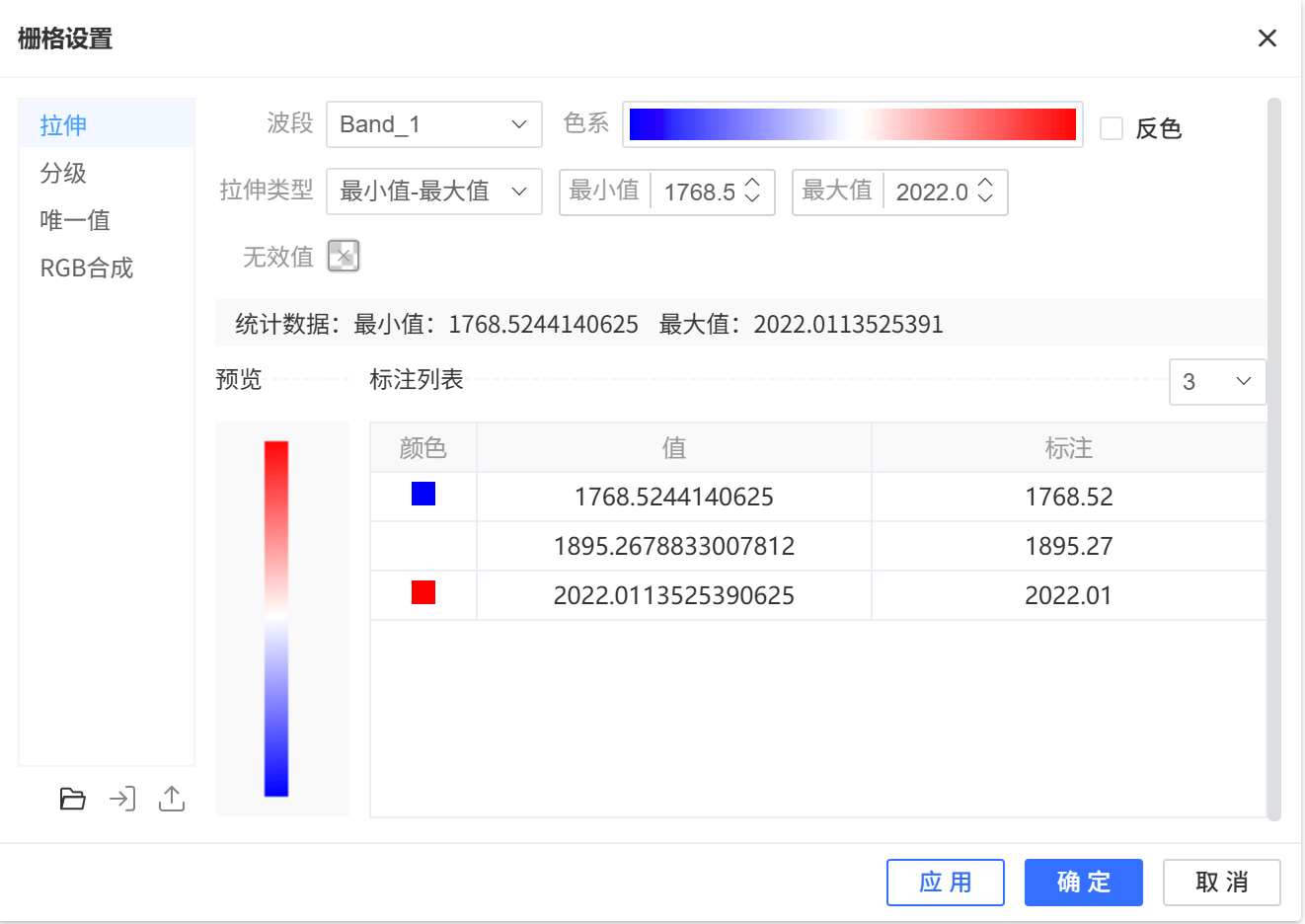Click the 取消 button
Viewport: 1305px width, 924px height.
pyautogui.click(x=1221, y=882)
